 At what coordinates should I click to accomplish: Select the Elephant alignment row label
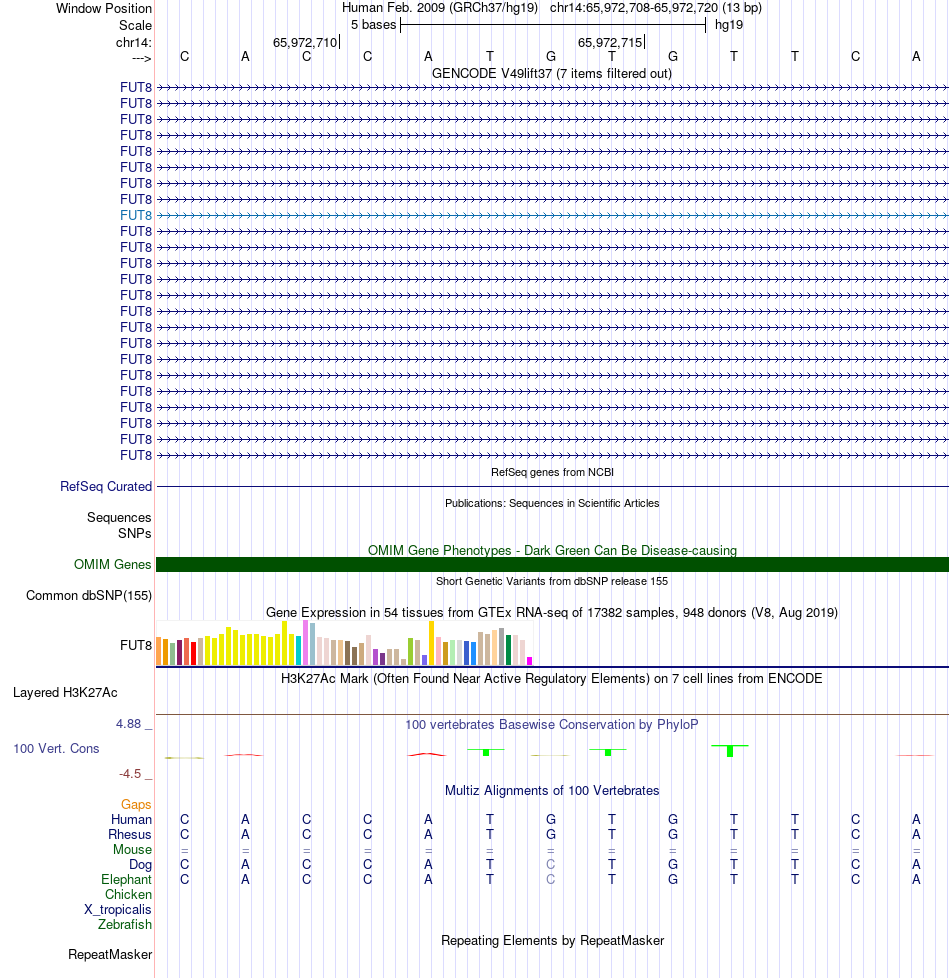click(x=127, y=879)
